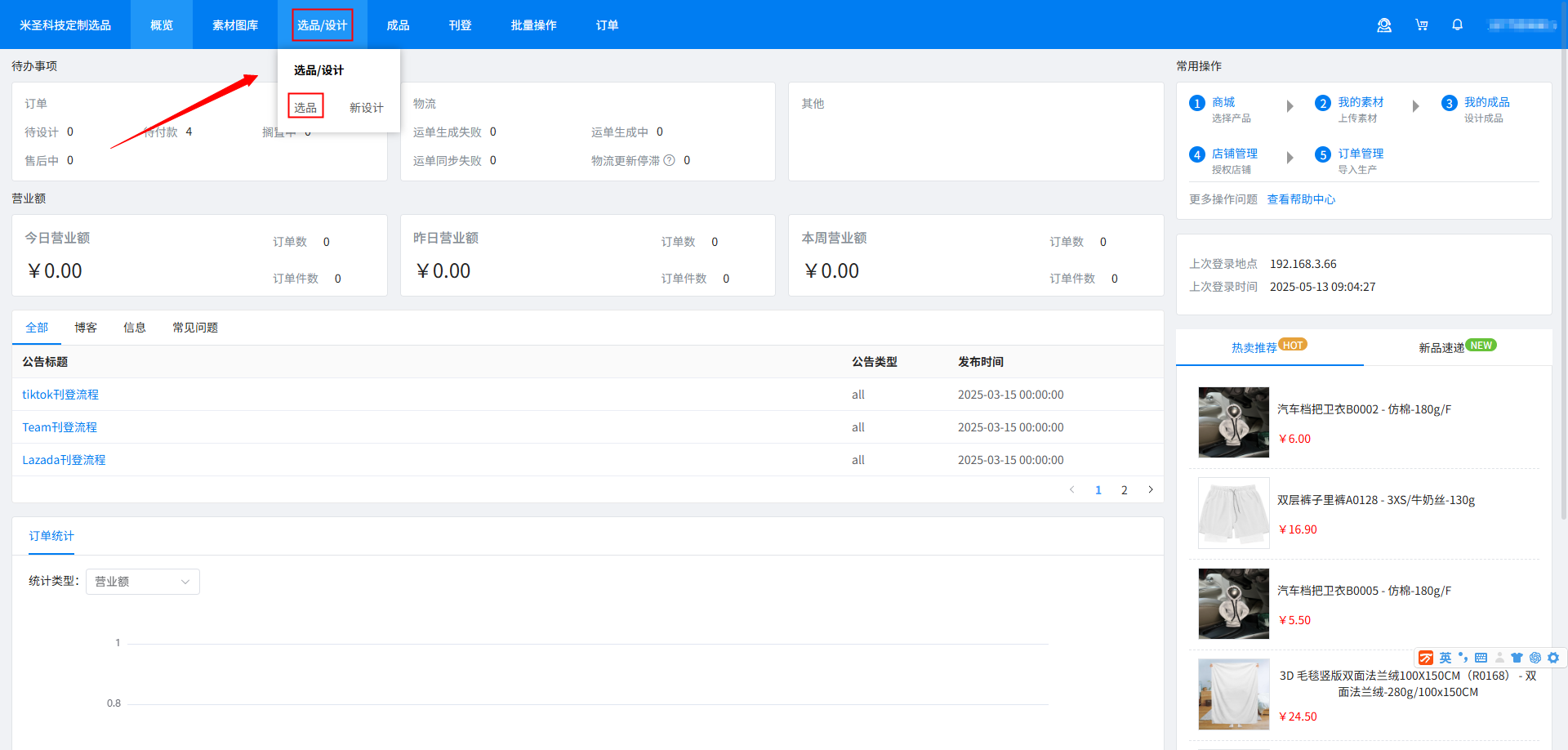Choose 新设计 from the dropdown menu
This screenshot has width=1568, height=750.
coord(366,108)
